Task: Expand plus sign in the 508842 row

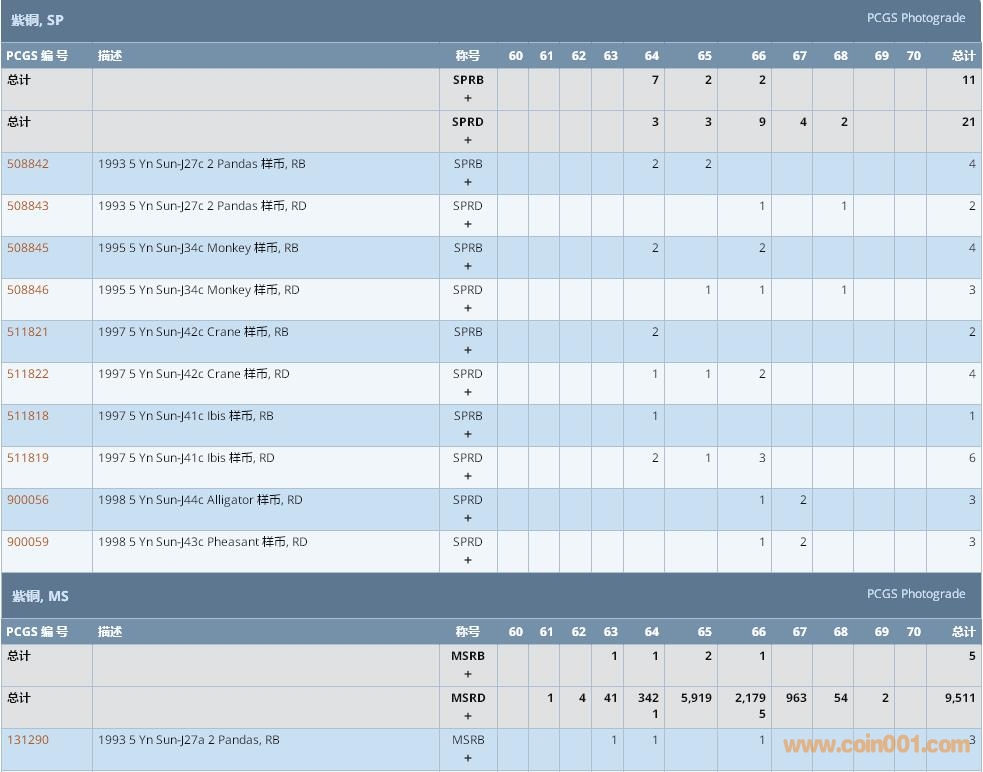Action: coord(467,183)
